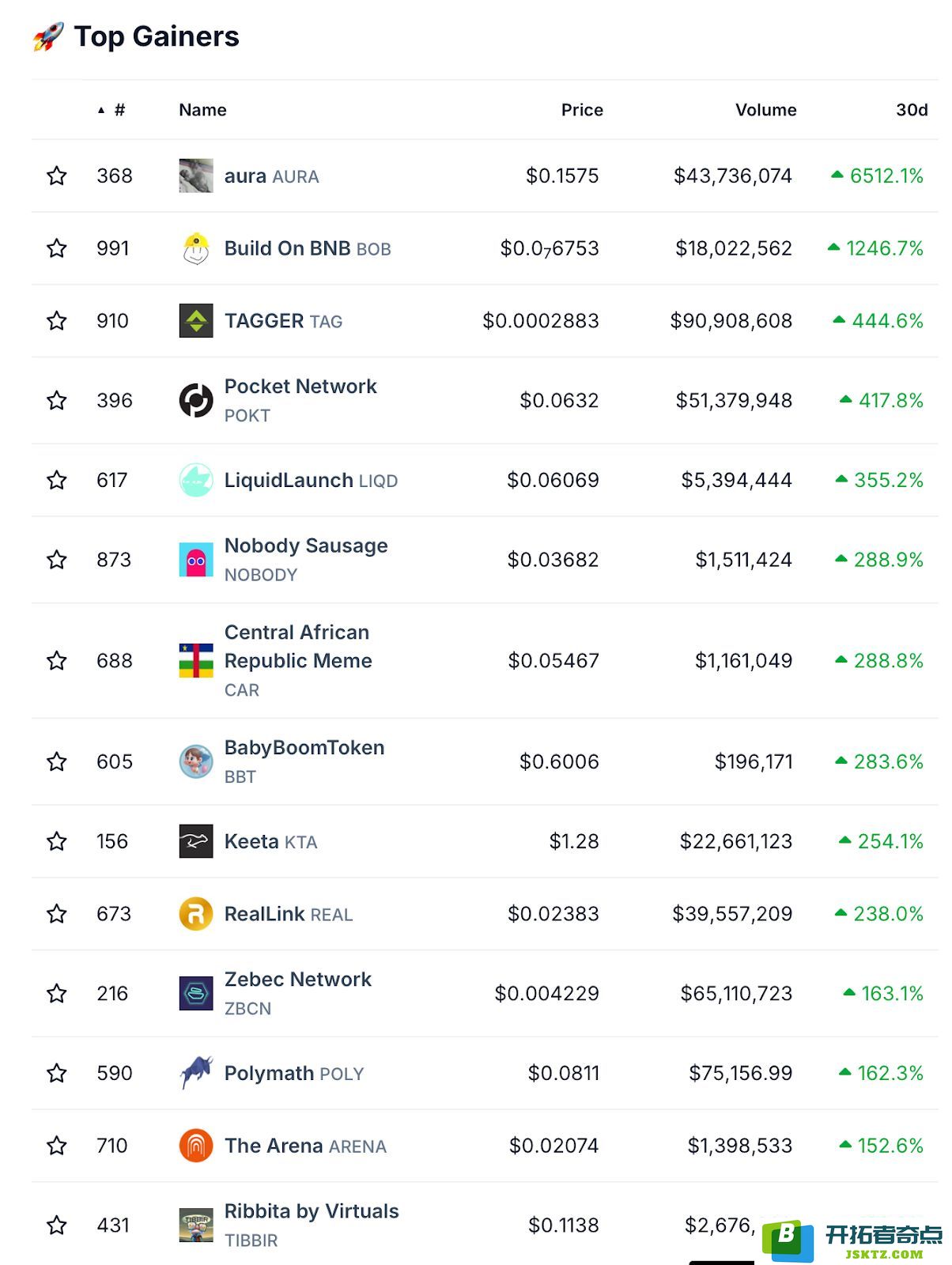Select the Pocket Network circular logo

point(196,400)
